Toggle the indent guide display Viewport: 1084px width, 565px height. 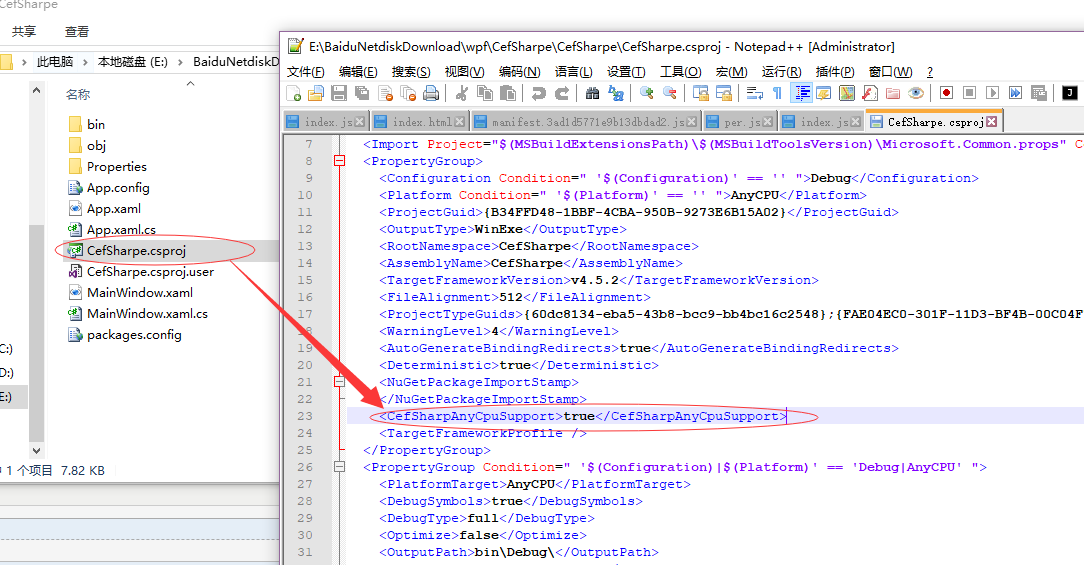coord(801,93)
